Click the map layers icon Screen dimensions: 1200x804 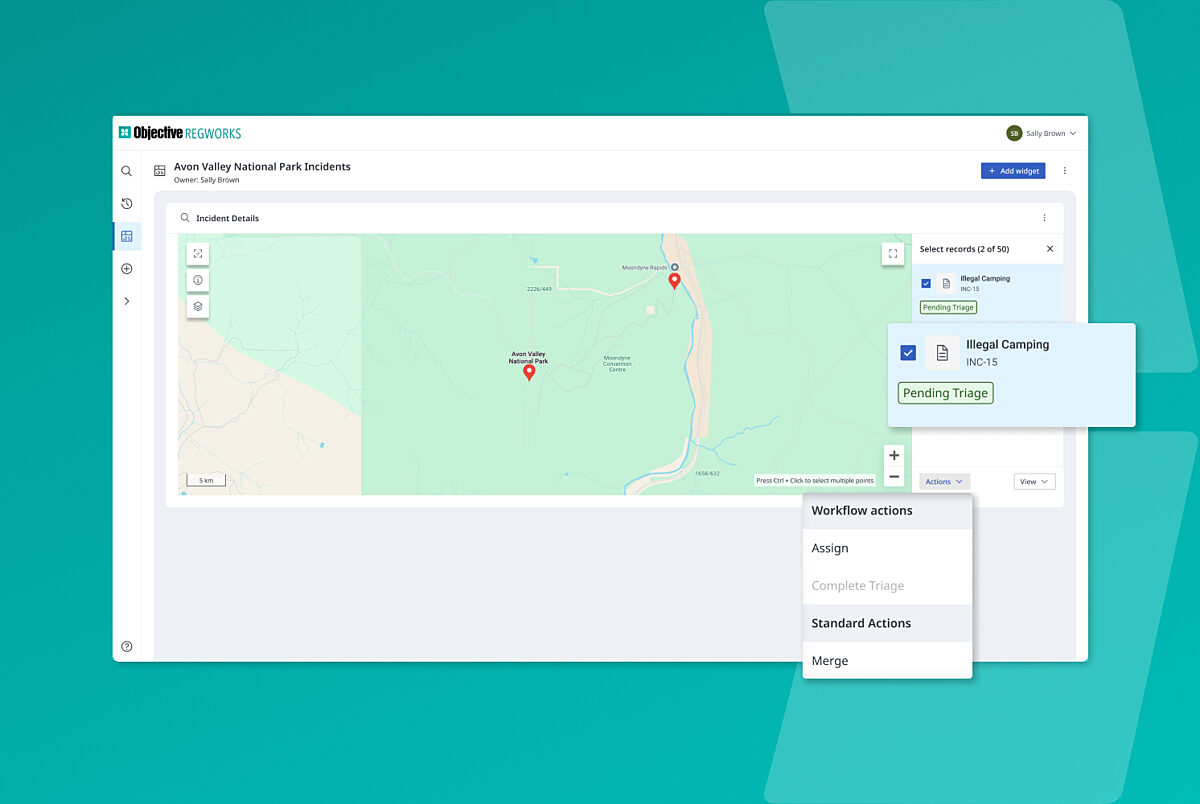[x=198, y=307]
